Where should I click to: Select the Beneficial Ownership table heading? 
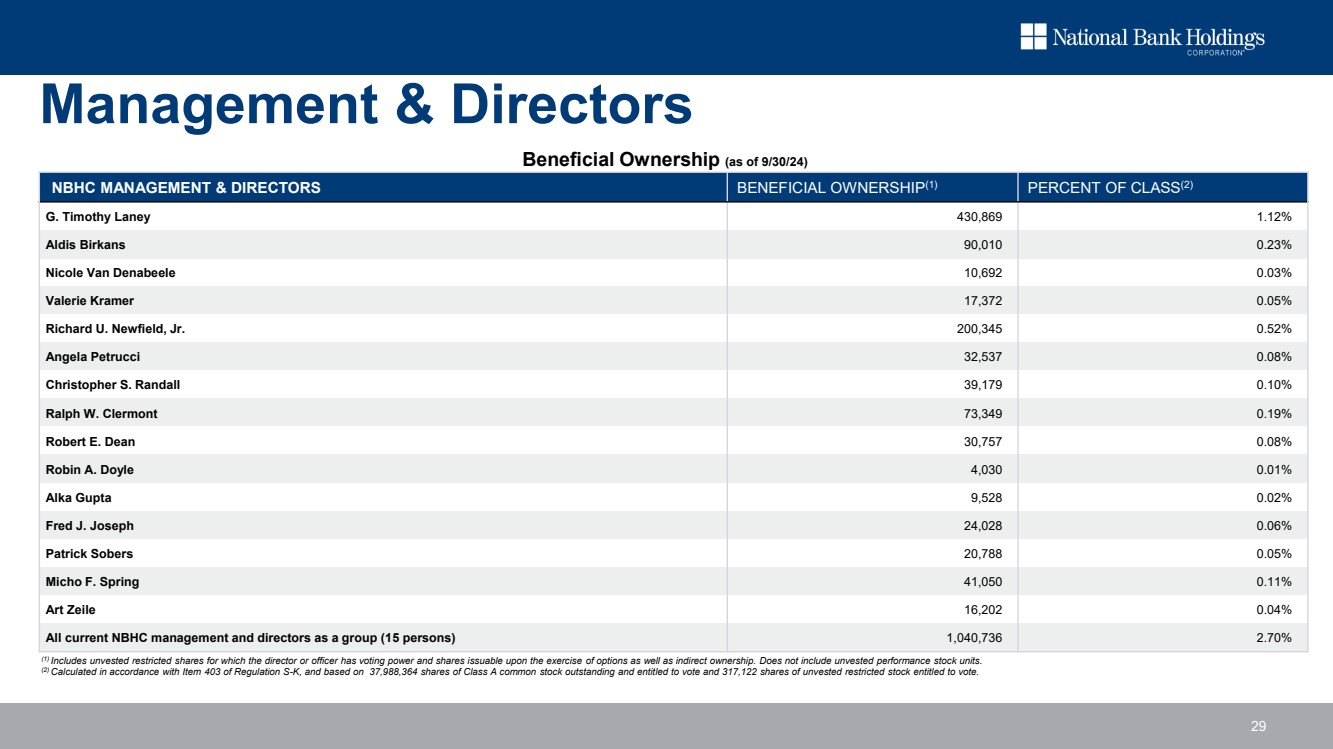pyautogui.click(x=670, y=160)
